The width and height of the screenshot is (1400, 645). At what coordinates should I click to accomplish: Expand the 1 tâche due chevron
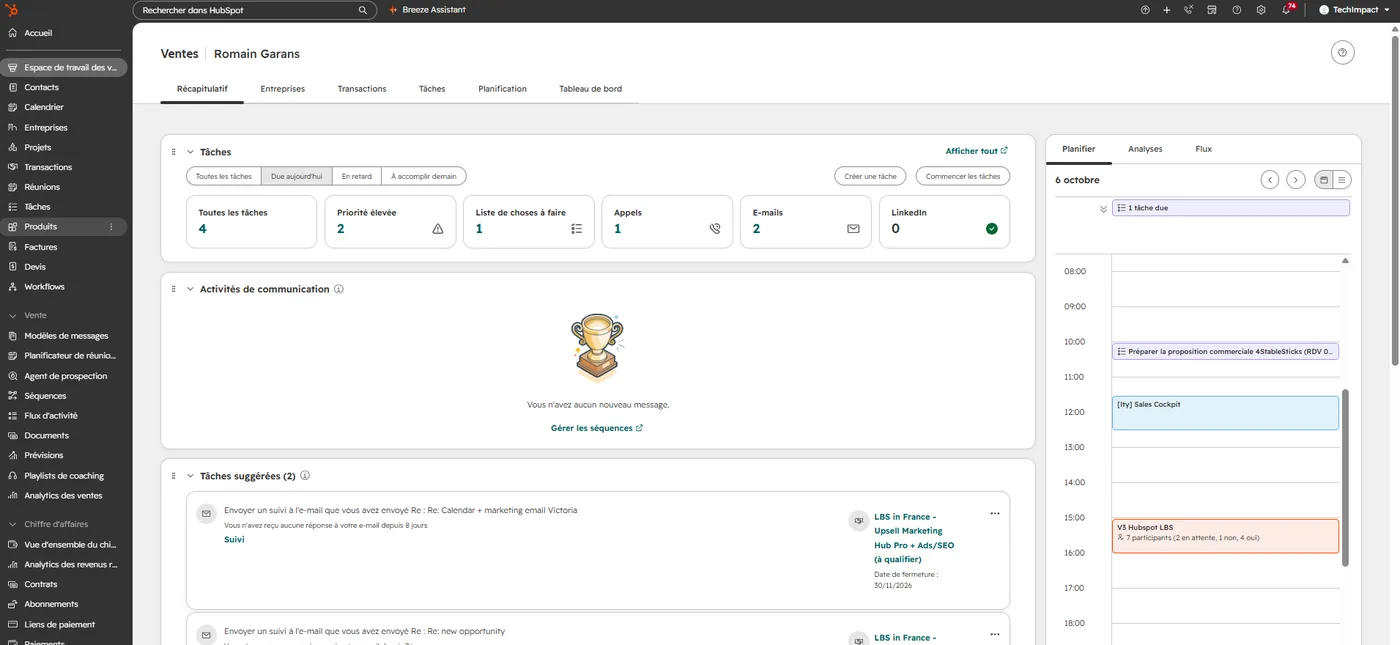pyautogui.click(x=1103, y=209)
